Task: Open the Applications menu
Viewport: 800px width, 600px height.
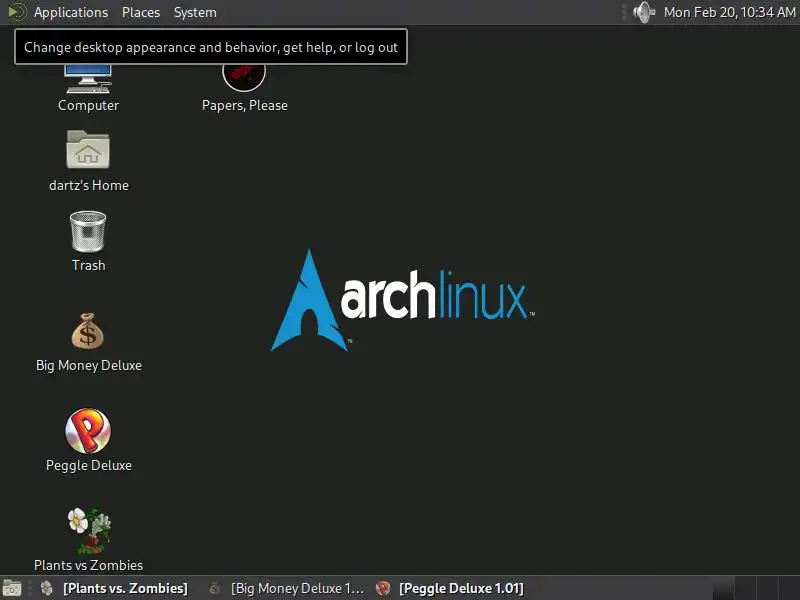Action: [x=71, y=12]
